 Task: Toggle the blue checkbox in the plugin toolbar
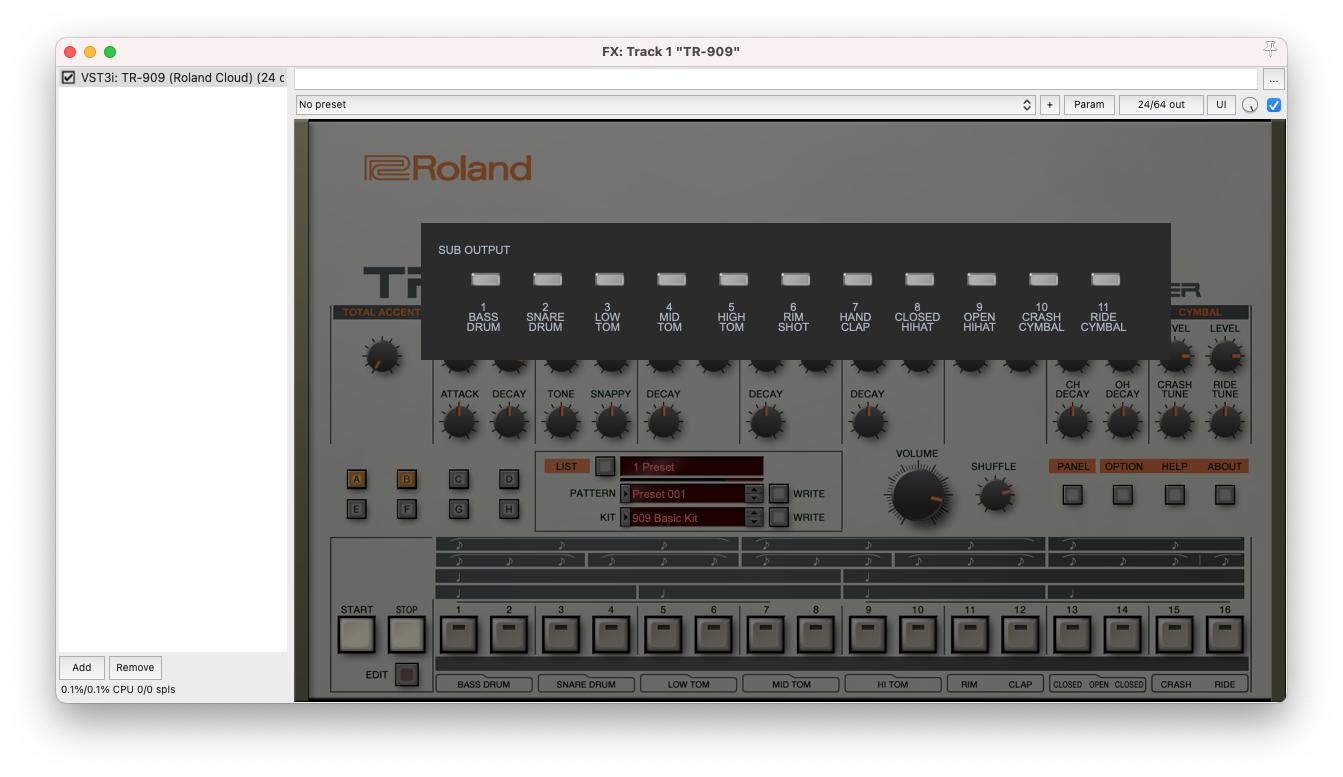point(1274,104)
